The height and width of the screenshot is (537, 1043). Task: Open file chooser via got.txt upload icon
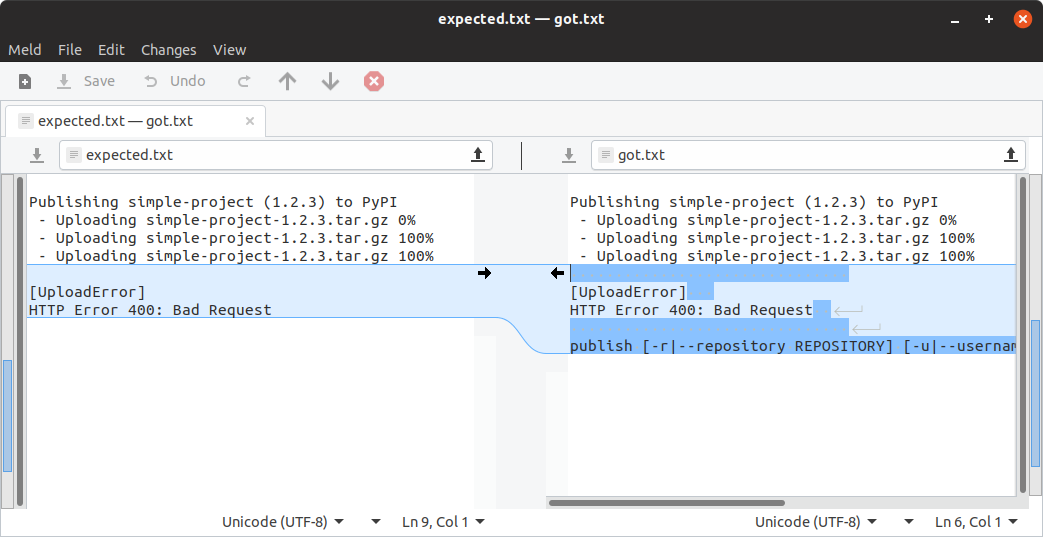coord(1011,155)
